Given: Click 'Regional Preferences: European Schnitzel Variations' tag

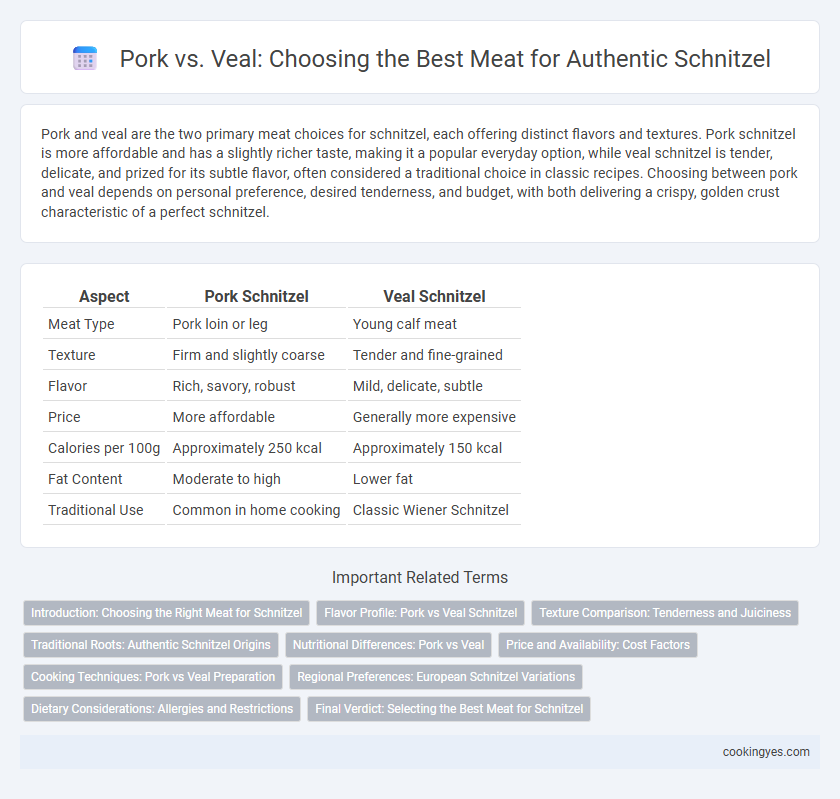Looking at the screenshot, I should pyautogui.click(x=436, y=677).
